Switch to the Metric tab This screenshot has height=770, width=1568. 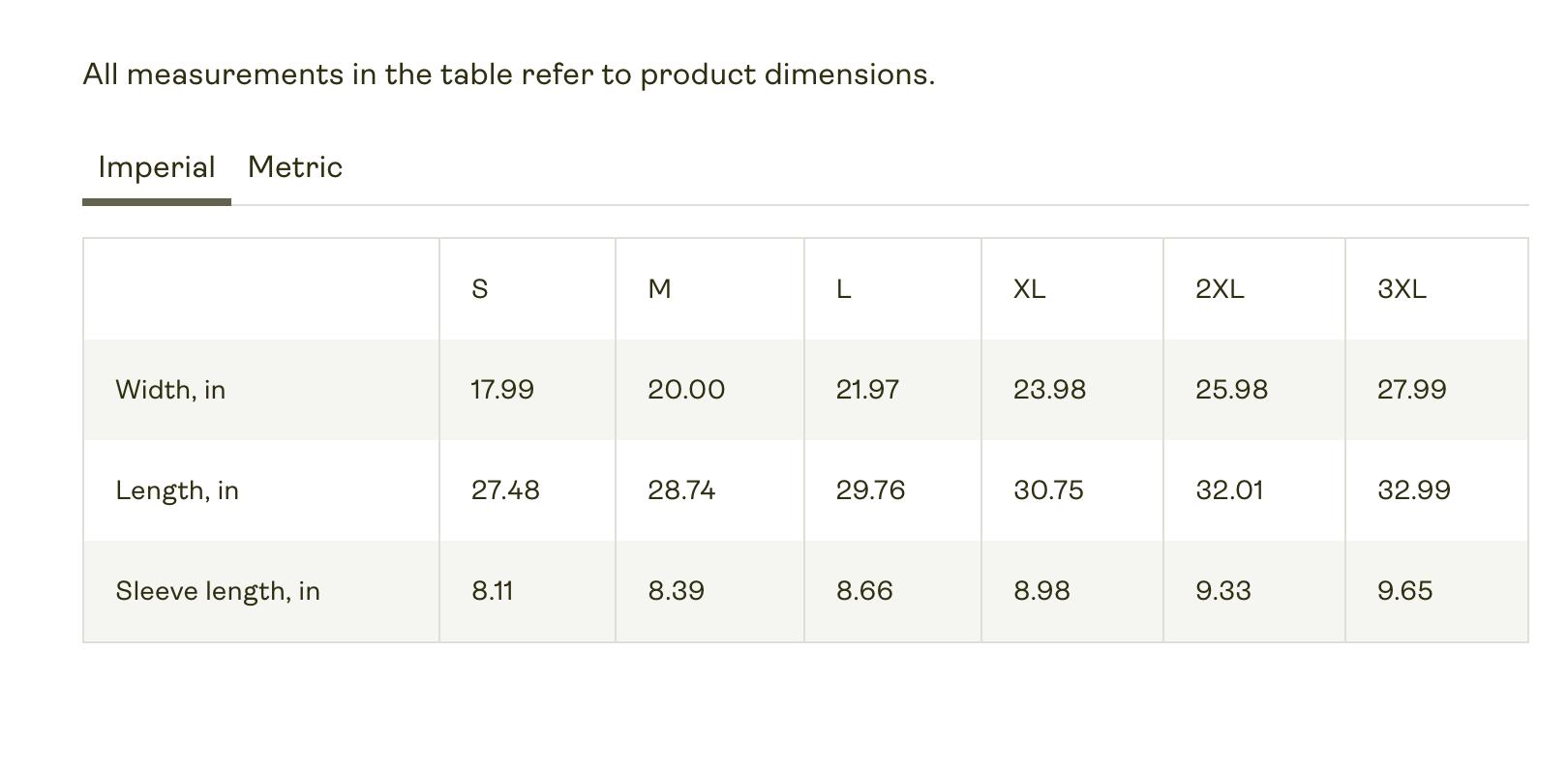pyautogui.click(x=295, y=167)
